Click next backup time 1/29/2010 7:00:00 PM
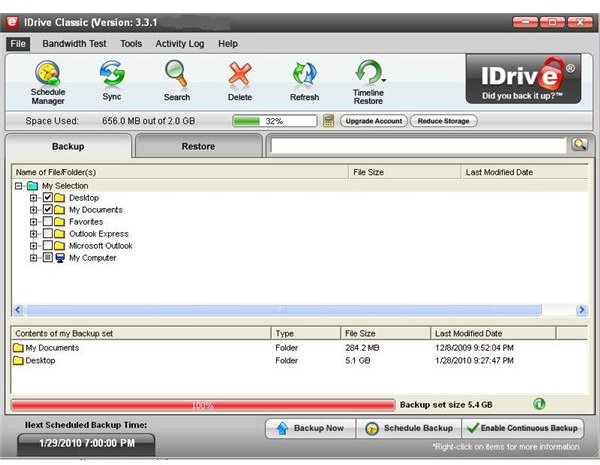 [x=87, y=443]
